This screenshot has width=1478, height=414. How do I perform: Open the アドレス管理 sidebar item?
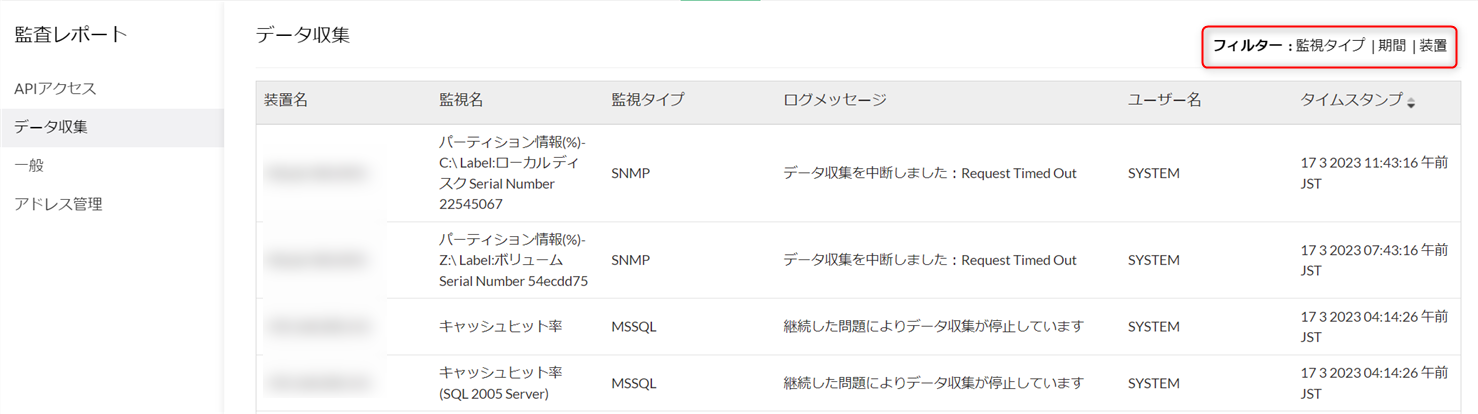pyautogui.click(x=58, y=204)
